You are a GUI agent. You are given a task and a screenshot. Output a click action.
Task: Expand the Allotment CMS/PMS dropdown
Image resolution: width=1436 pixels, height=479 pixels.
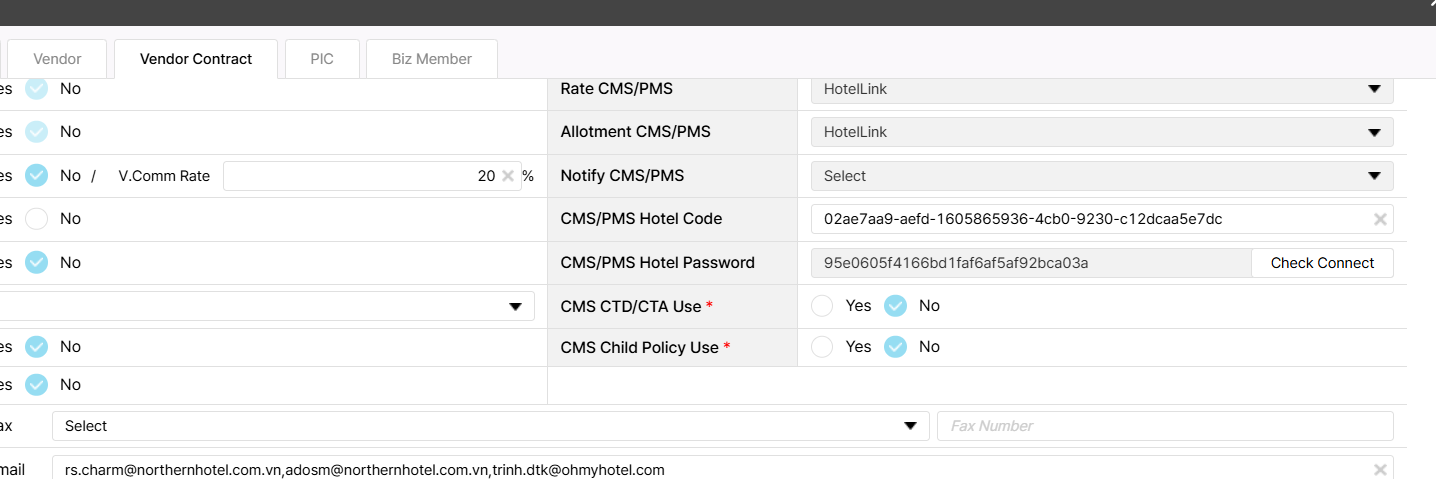pyautogui.click(x=1101, y=132)
